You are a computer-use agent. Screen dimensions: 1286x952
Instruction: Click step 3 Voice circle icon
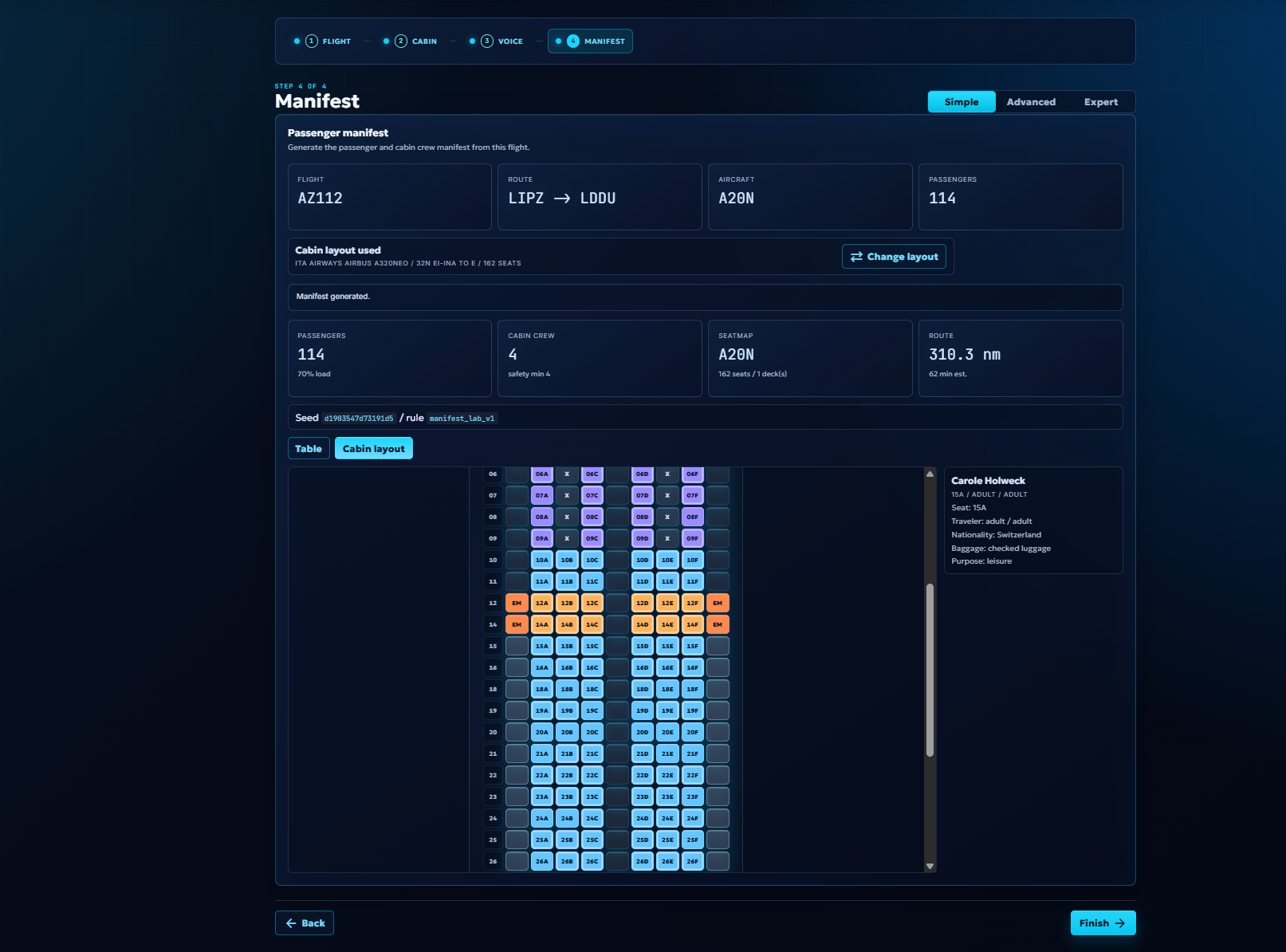487,41
